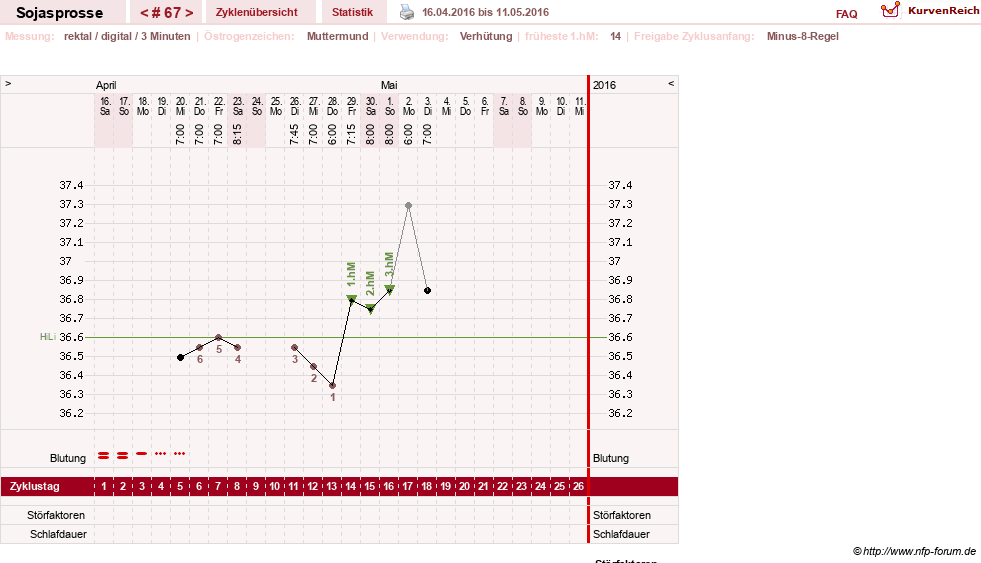Click the 3.hM green triangle marker
Image resolution: width=981 pixels, height=563 pixels.
point(390,290)
